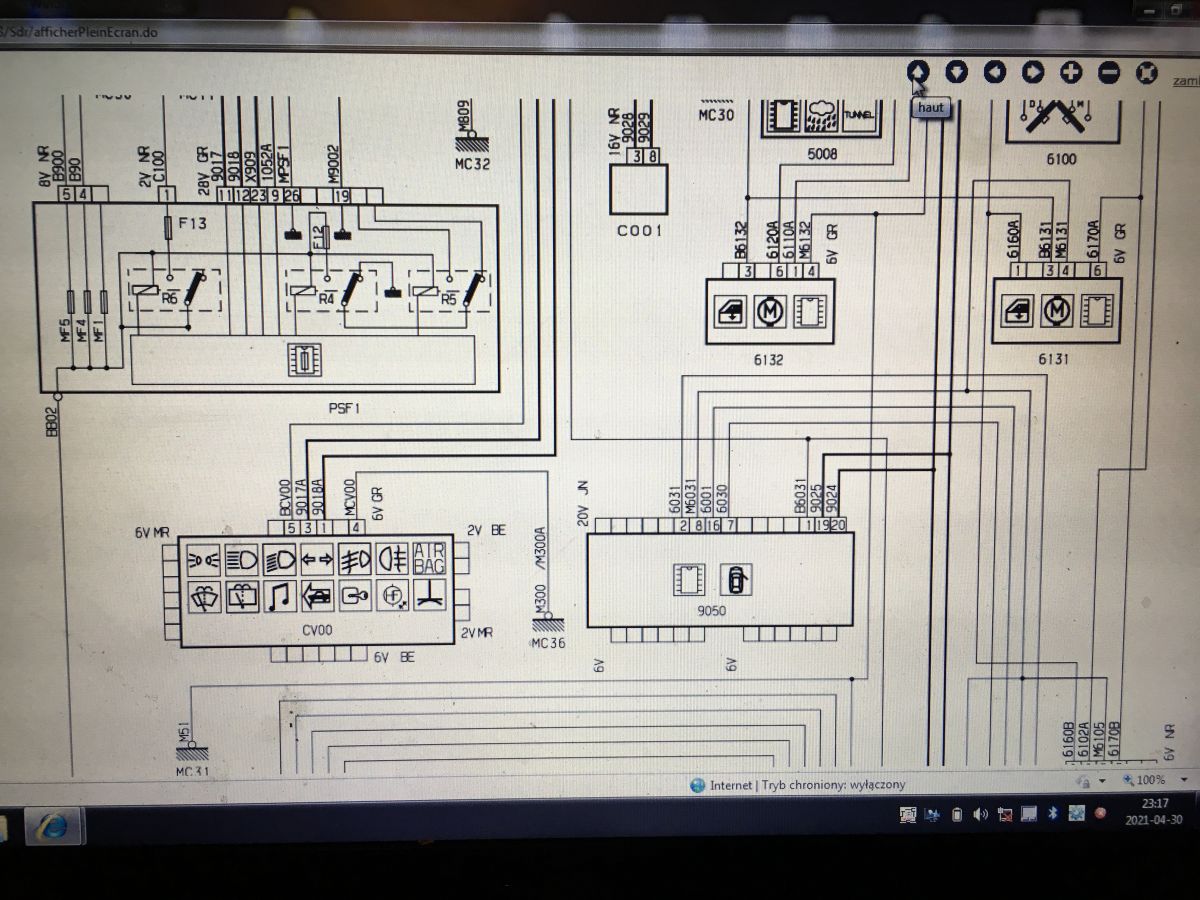Click the Internet protected mode status text
This screenshot has width=1200, height=900.
[807, 785]
